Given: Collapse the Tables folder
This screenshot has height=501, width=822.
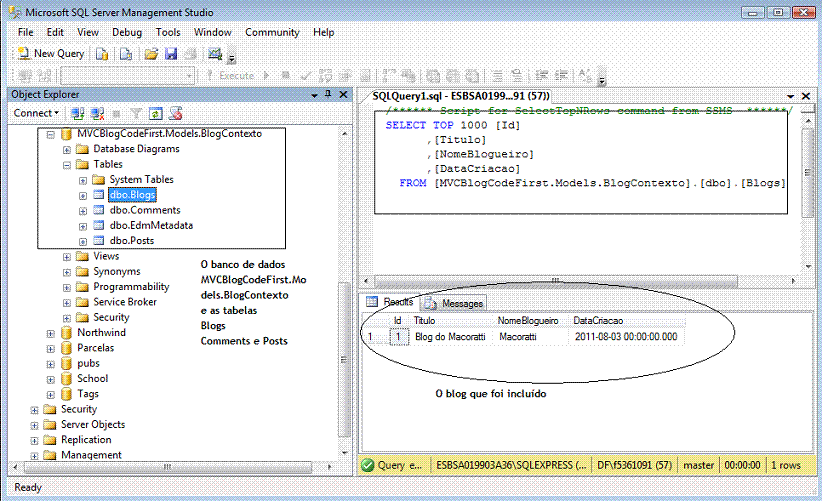Looking at the screenshot, I should click(67, 165).
